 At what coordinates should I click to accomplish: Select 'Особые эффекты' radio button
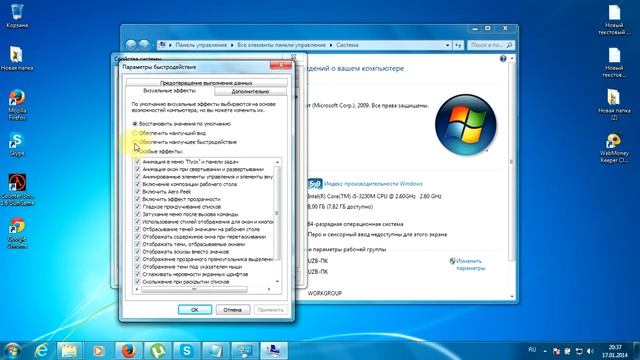[135, 151]
